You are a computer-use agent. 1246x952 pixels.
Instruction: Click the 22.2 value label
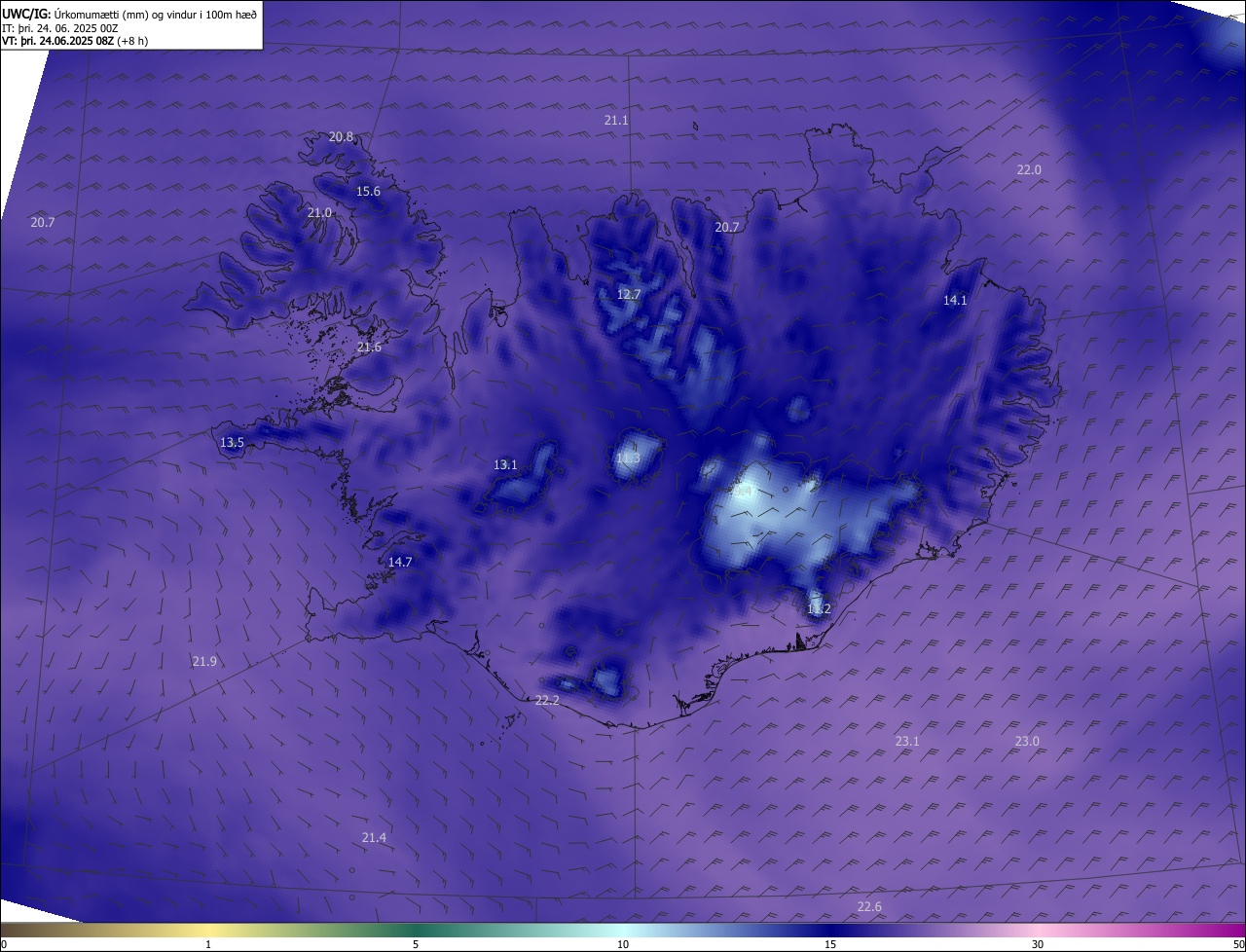[547, 701]
